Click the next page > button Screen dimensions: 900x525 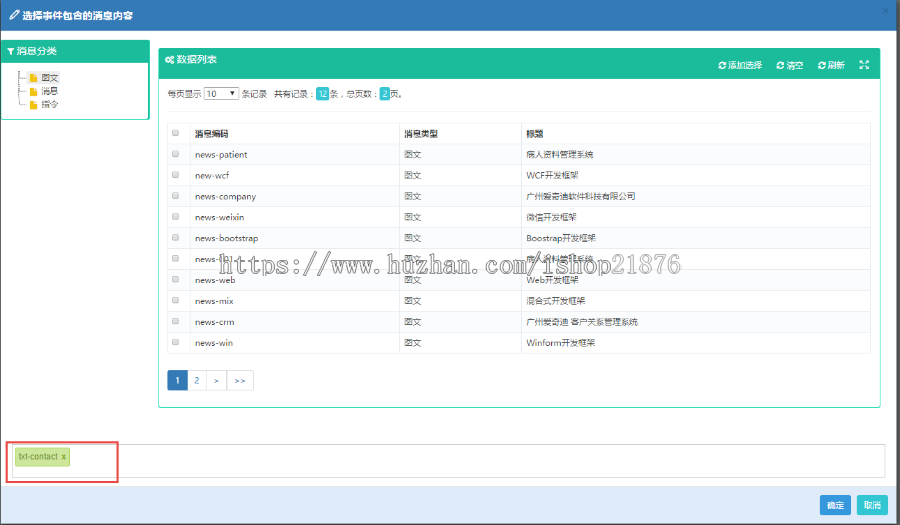[216, 380]
